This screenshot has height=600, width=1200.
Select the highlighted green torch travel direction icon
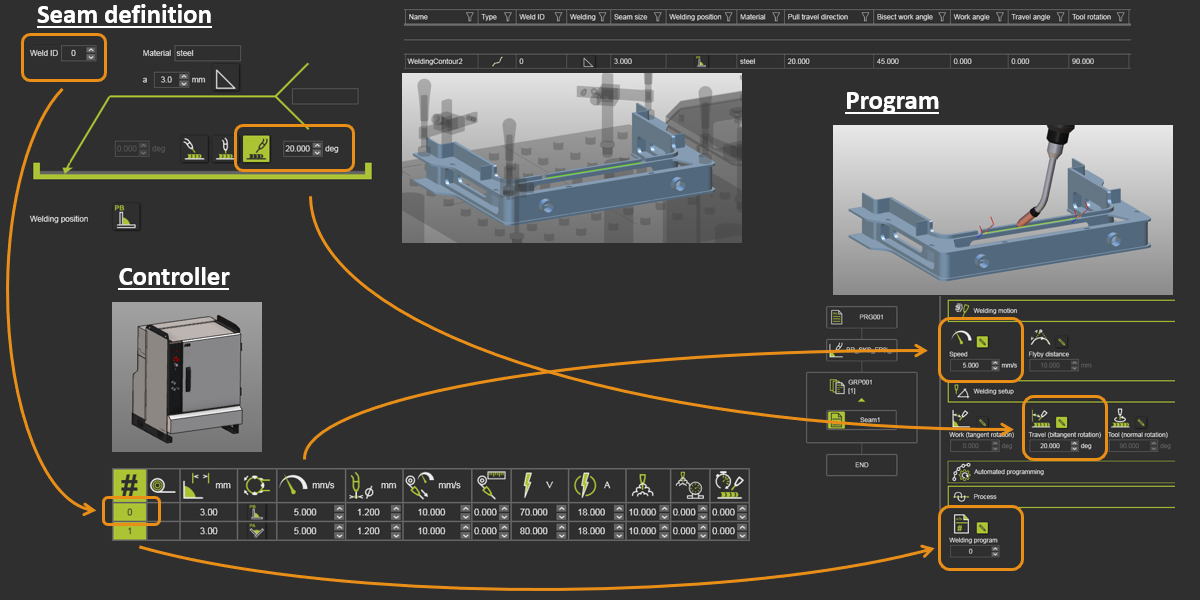[257, 148]
